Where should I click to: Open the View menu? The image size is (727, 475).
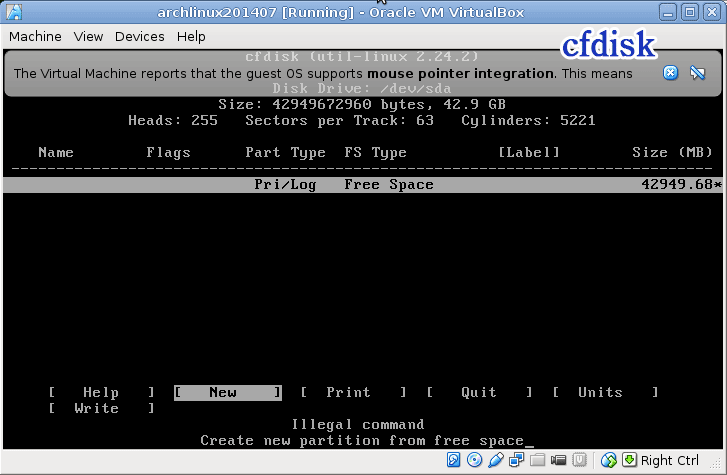pyautogui.click(x=88, y=37)
